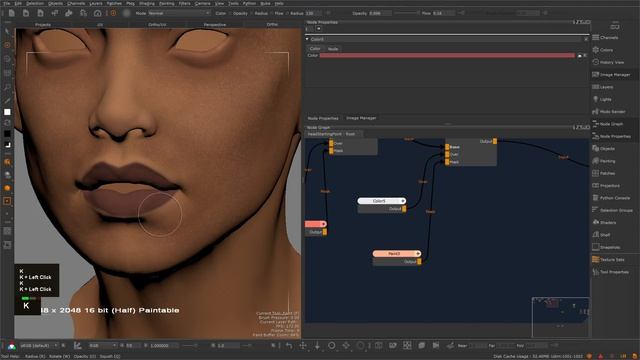Open the Image Manager palette in the sidebar
640x360 pixels.
point(611,75)
